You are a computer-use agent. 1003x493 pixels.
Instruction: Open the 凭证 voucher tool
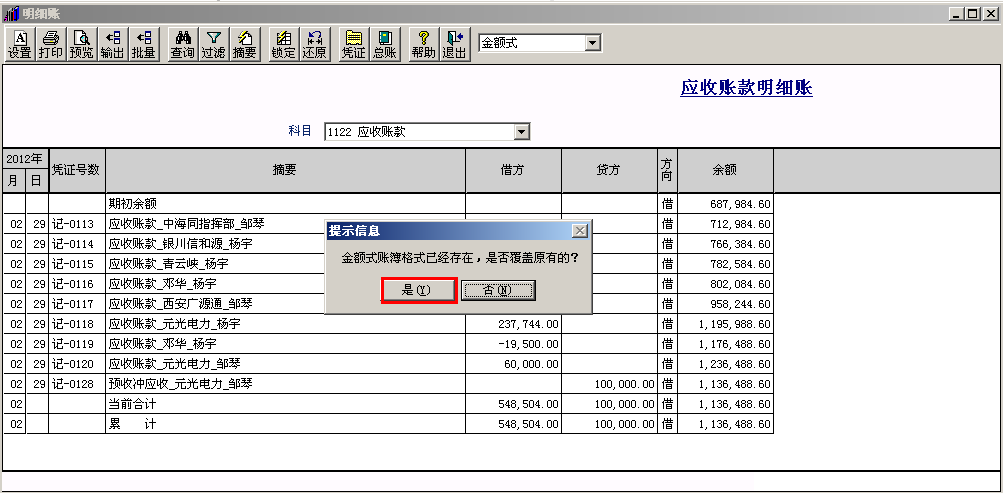pyautogui.click(x=353, y=44)
